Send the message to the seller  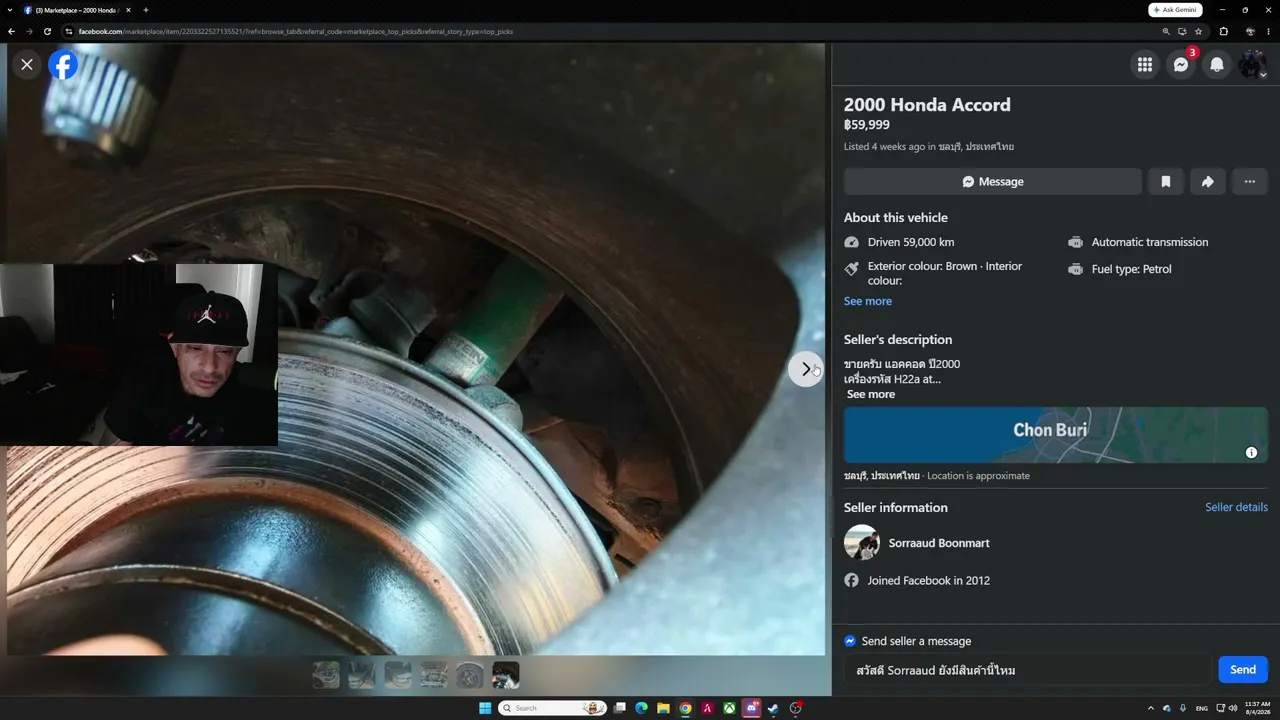pyautogui.click(x=1243, y=670)
